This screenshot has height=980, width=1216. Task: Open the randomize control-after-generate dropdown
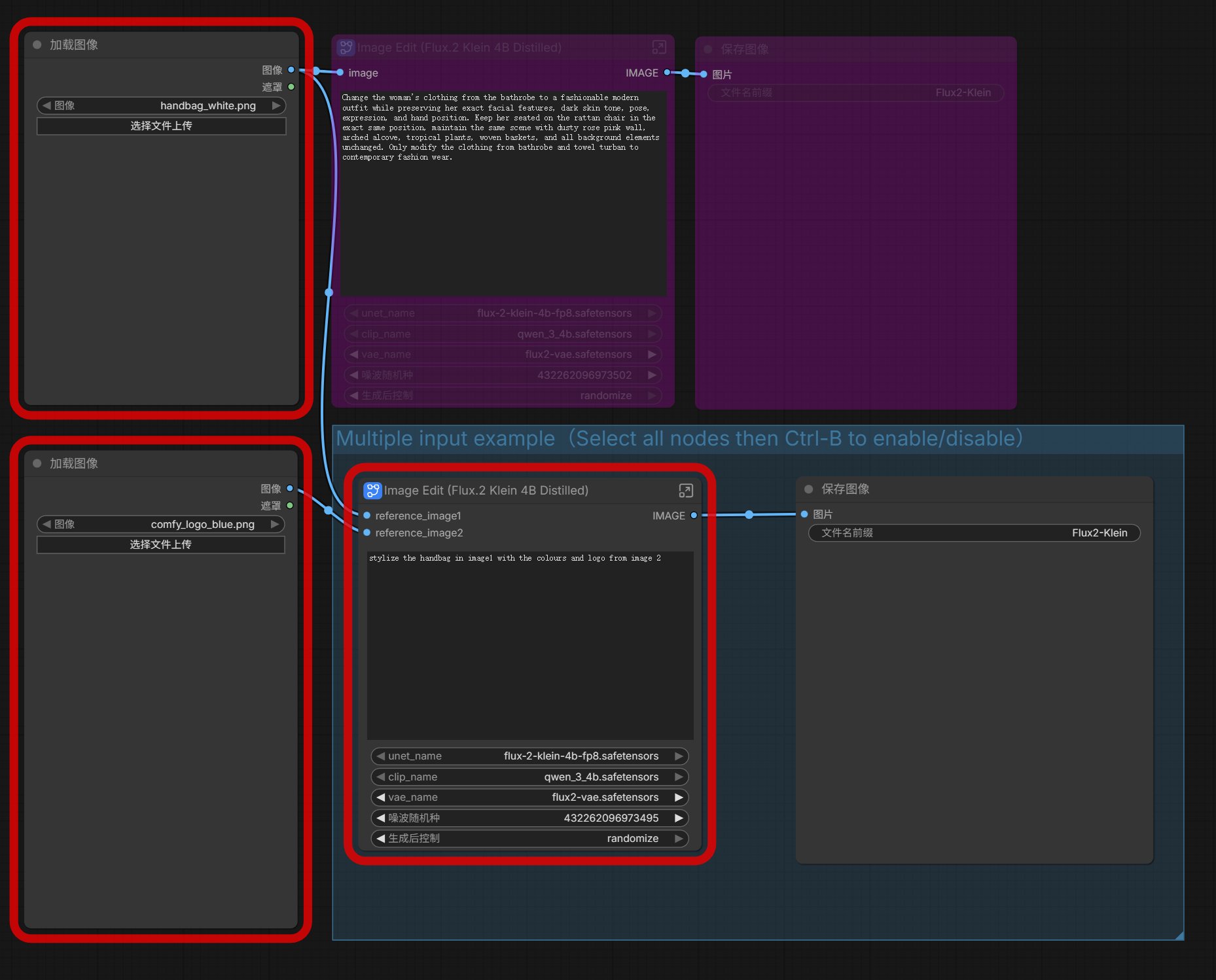[529, 839]
